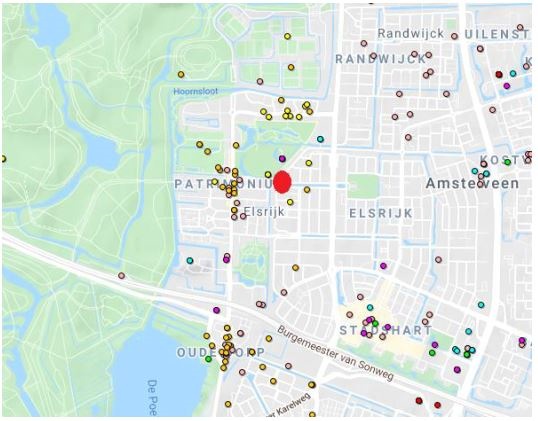Click the lone orange dot above Hoornsloot label
Screen dimensions: 538x421
[x=181, y=74]
